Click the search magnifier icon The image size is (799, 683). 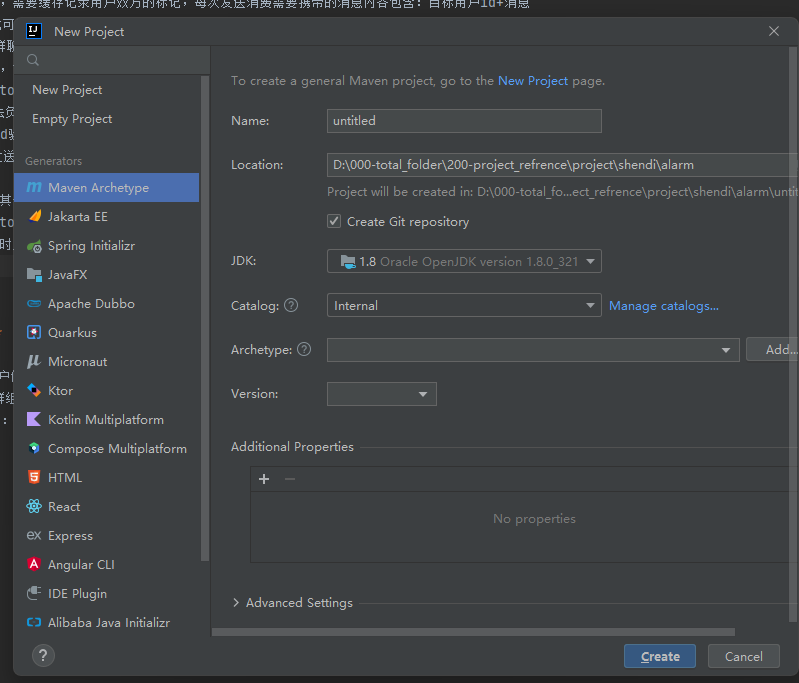point(33,60)
